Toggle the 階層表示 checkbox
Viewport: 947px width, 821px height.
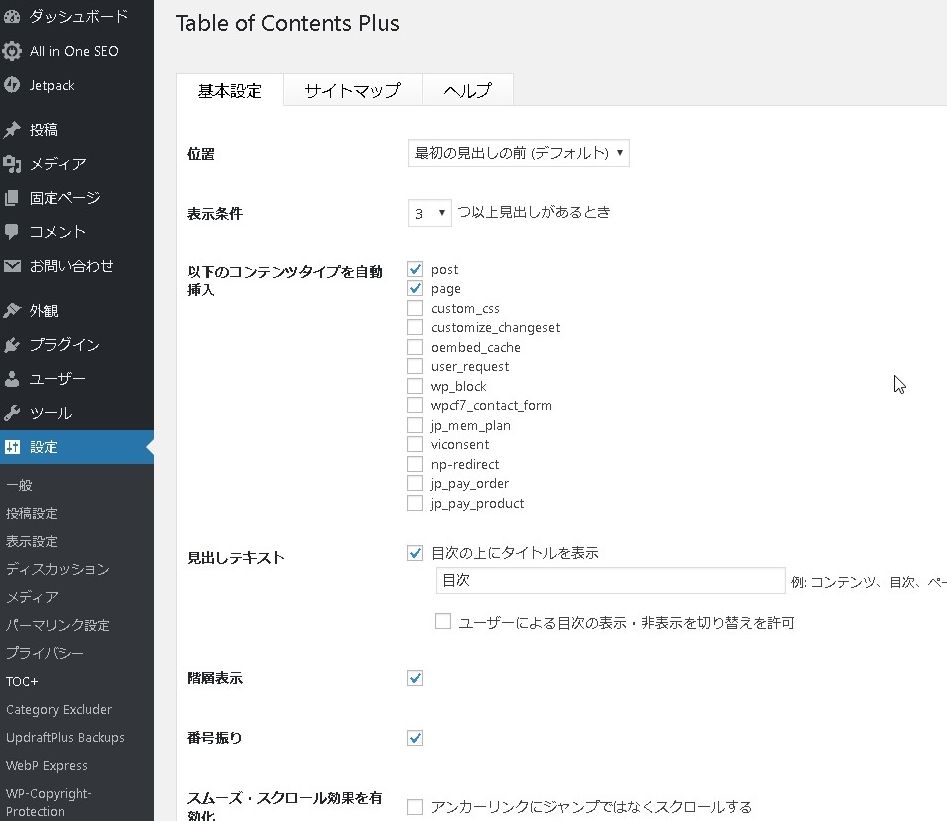coord(415,678)
